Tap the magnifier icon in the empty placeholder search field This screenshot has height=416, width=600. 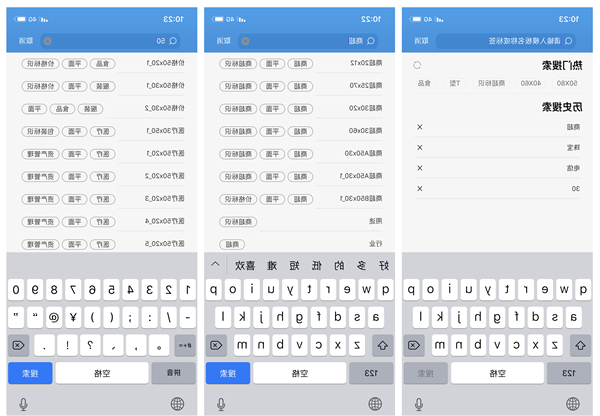tap(568, 41)
